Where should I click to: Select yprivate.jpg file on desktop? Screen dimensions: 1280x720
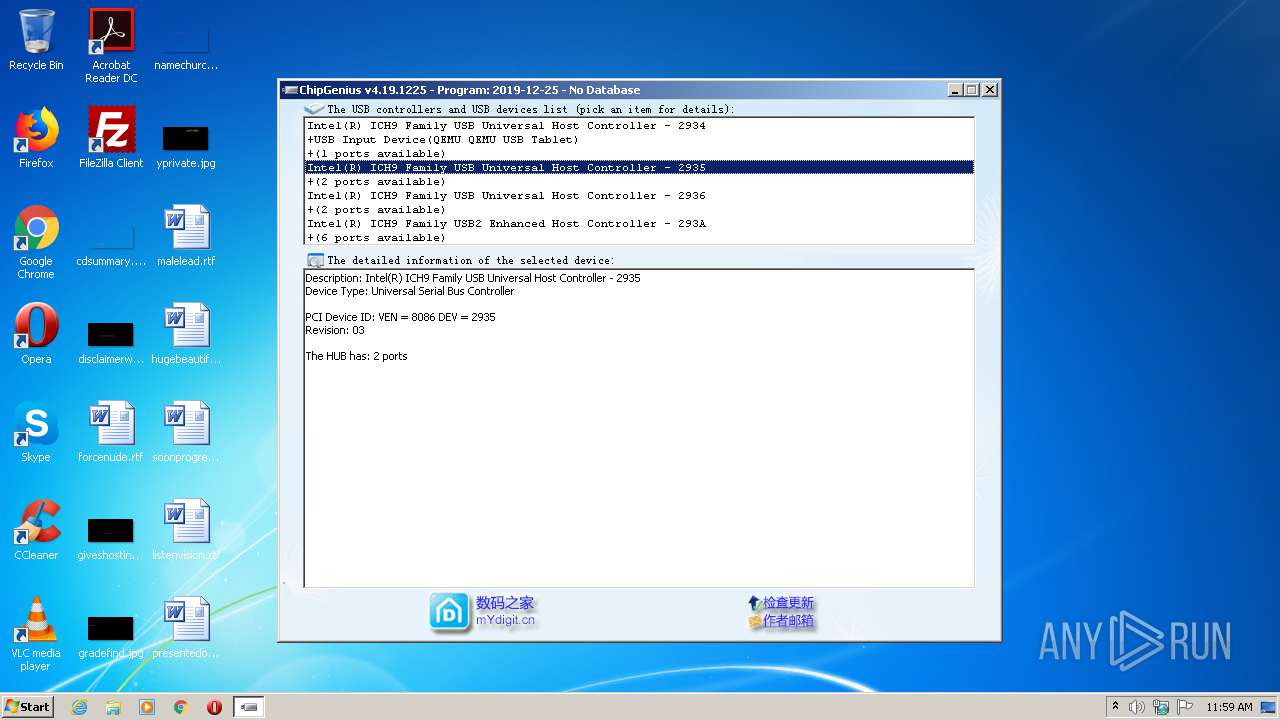pos(186,146)
